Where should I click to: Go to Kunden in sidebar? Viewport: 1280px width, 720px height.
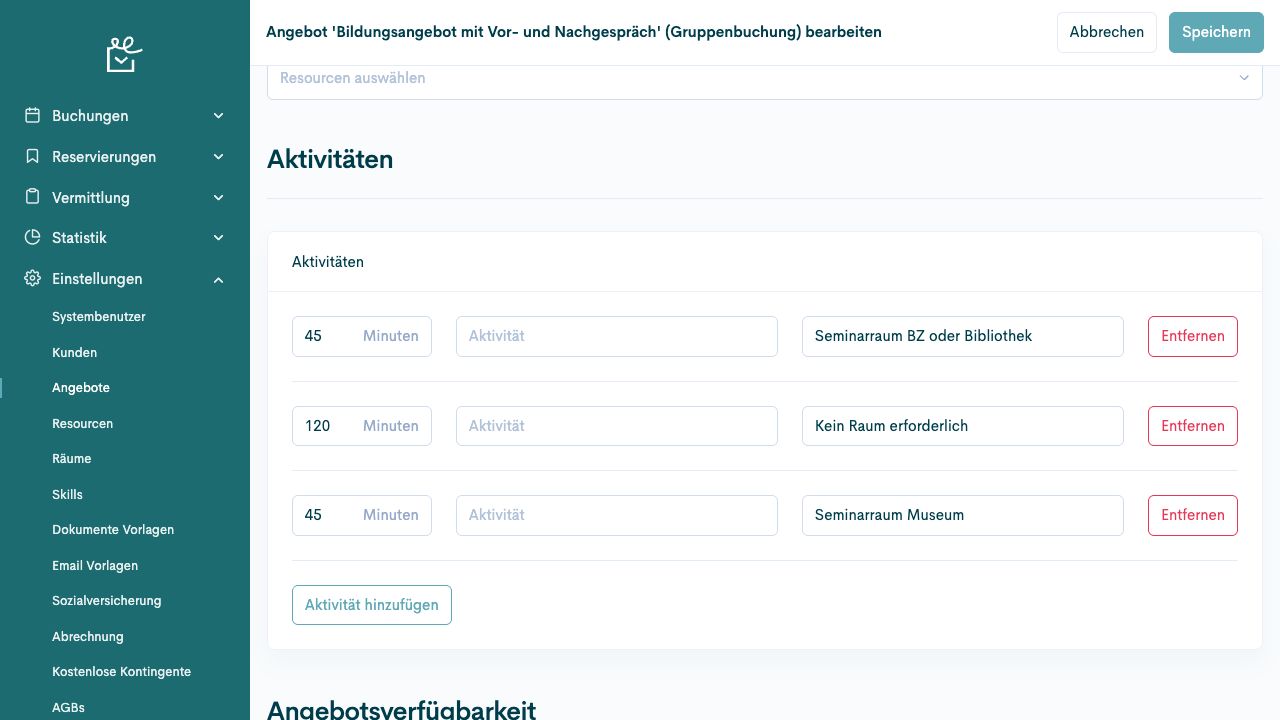[75, 353]
